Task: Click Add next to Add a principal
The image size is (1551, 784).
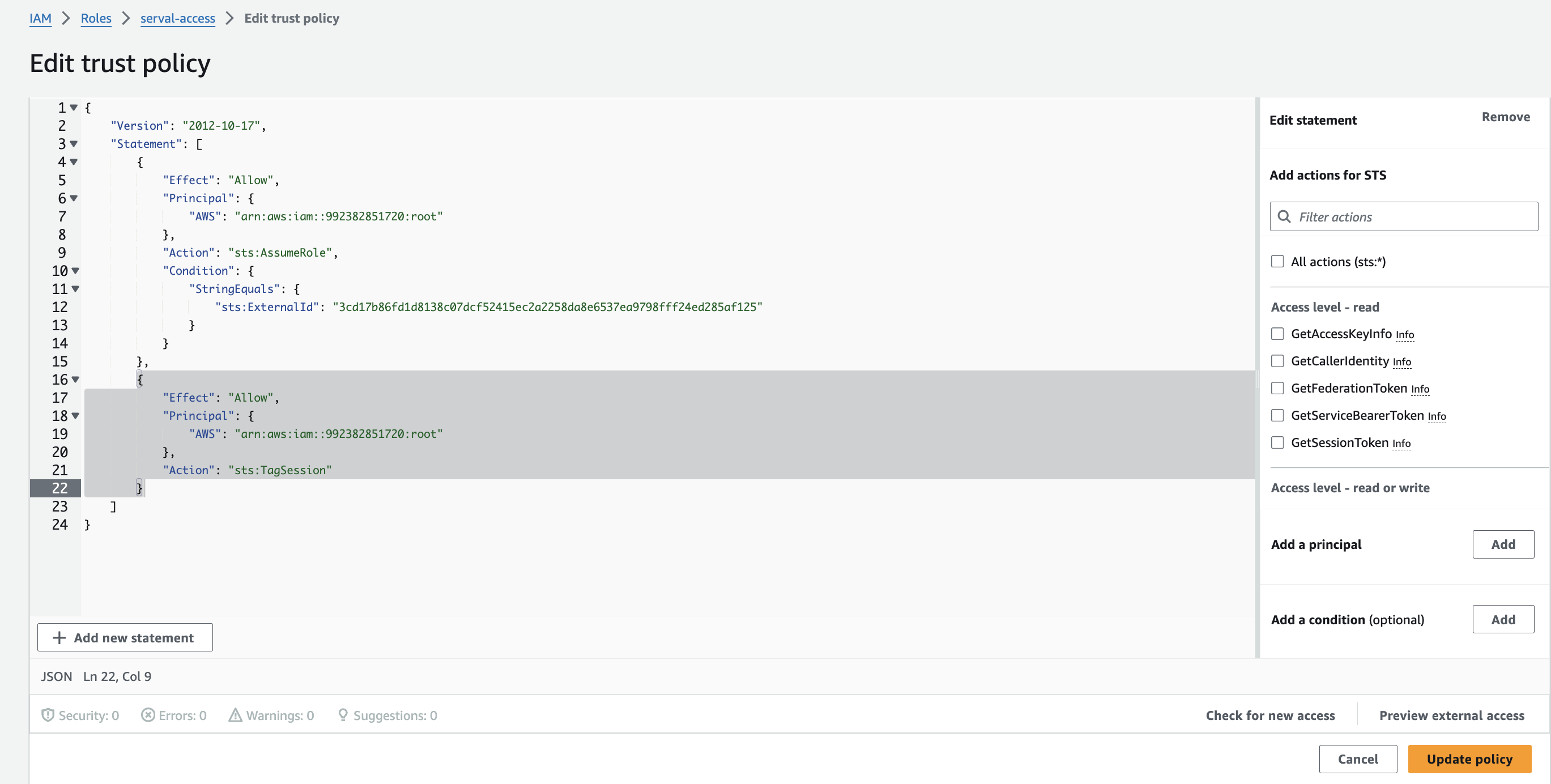Action: pos(1503,544)
